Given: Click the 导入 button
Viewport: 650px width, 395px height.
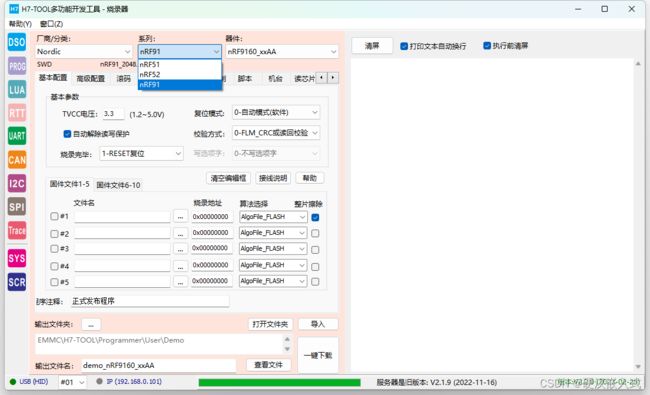Looking at the screenshot, I should pos(318,324).
